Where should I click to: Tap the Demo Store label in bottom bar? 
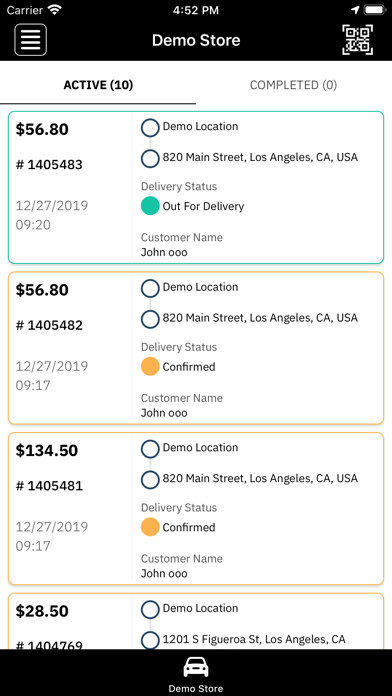tap(196, 688)
